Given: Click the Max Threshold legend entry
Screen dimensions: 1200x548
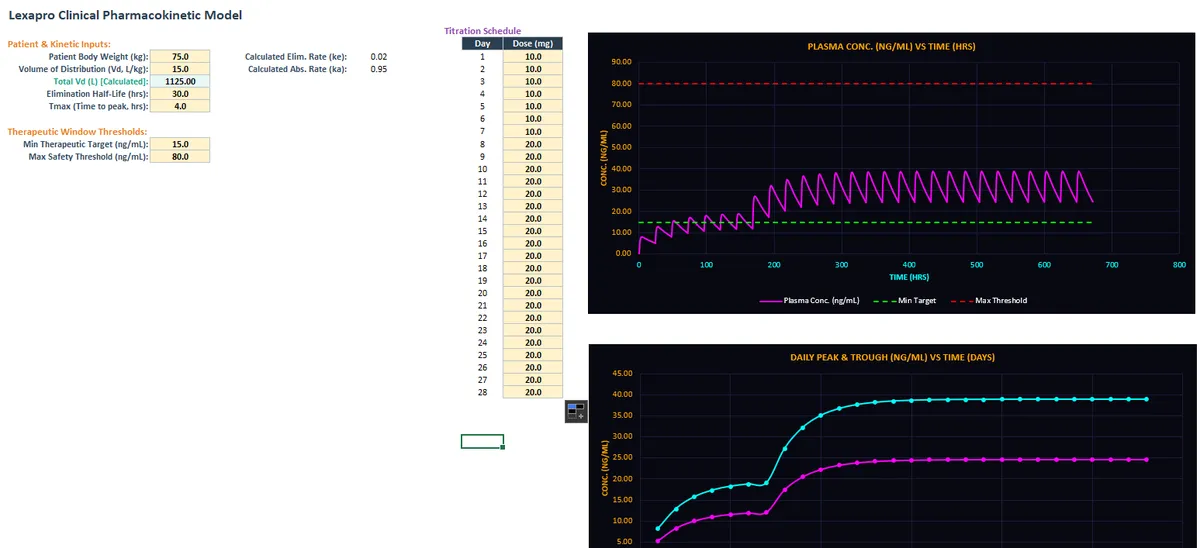Looking at the screenshot, I should tap(988, 300).
